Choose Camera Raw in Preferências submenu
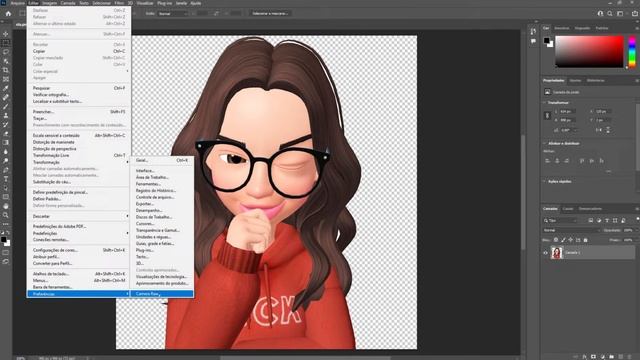The width and height of the screenshot is (640, 360). (x=162, y=294)
